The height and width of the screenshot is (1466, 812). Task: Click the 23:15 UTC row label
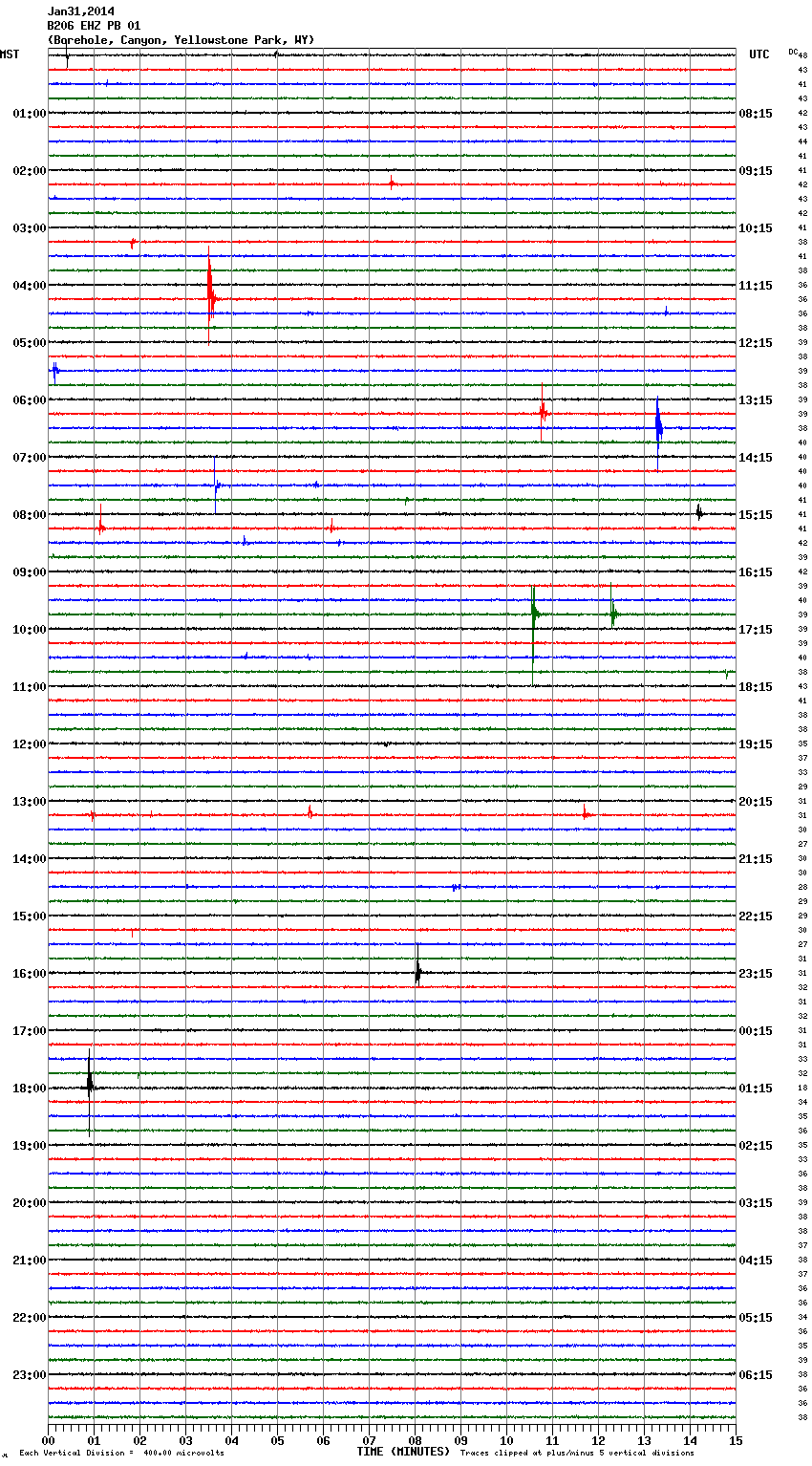coord(756,974)
